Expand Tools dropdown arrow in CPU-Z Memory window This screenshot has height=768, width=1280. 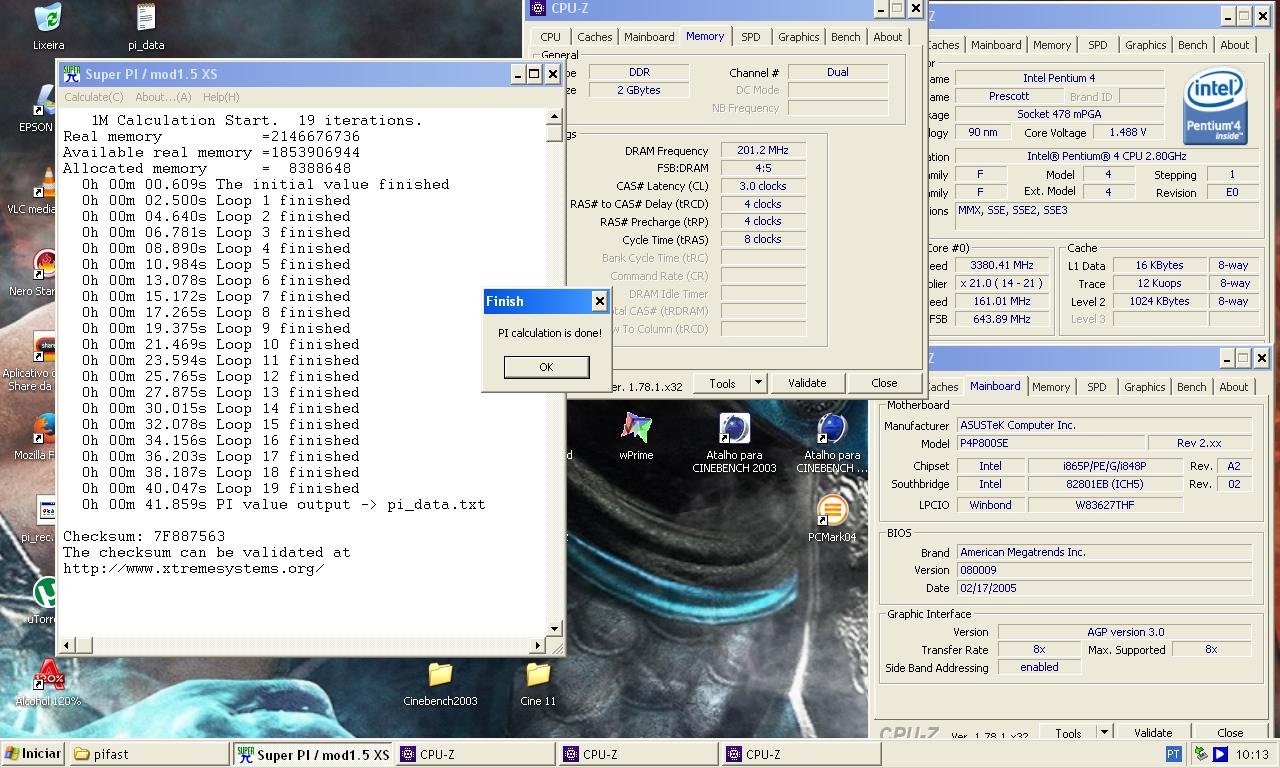click(758, 383)
